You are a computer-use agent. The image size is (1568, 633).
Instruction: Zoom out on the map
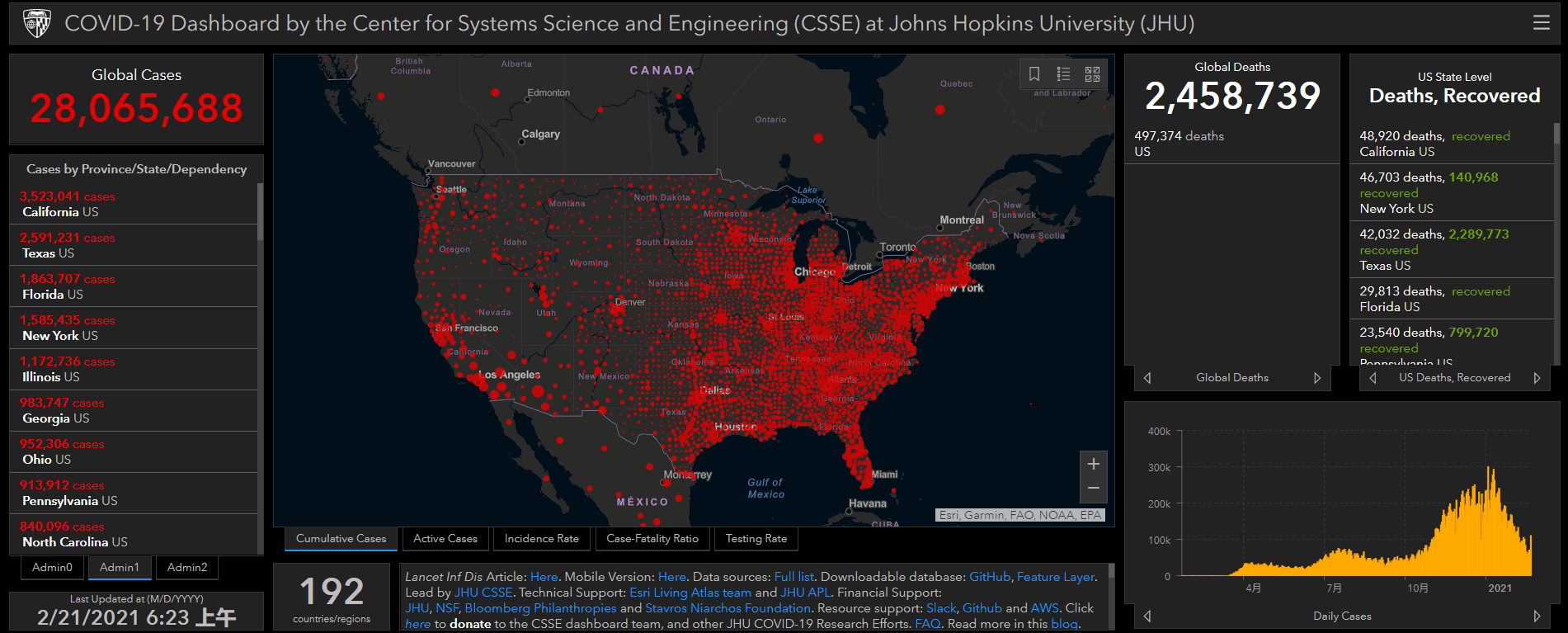click(x=1093, y=489)
